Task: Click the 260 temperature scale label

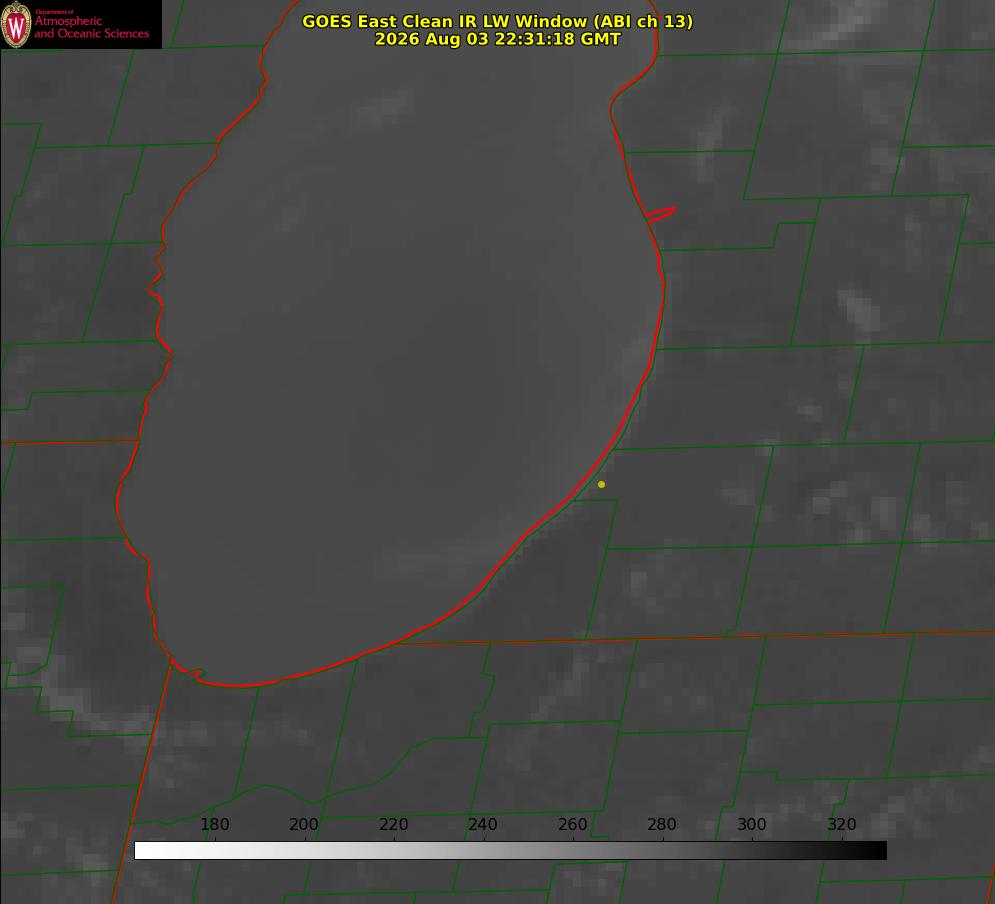Action: tap(572, 824)
